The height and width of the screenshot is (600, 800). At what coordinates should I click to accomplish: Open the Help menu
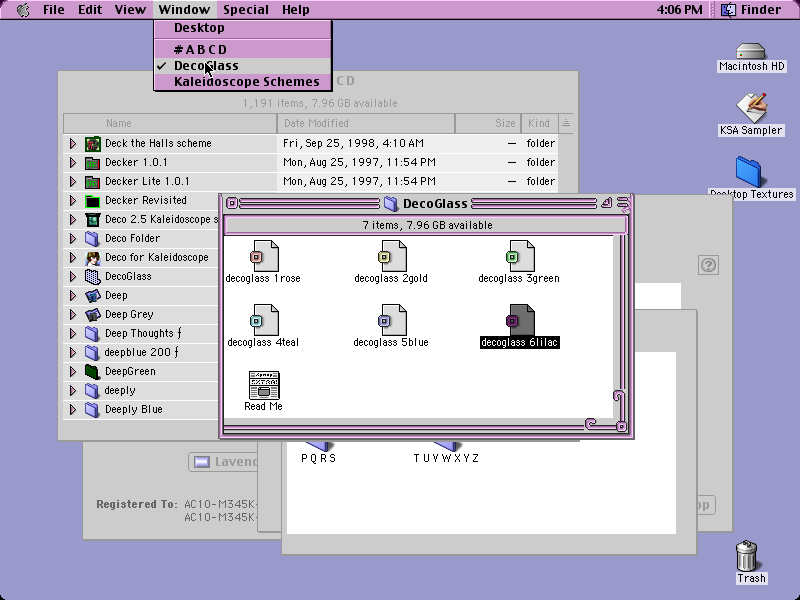pos(295,10)
